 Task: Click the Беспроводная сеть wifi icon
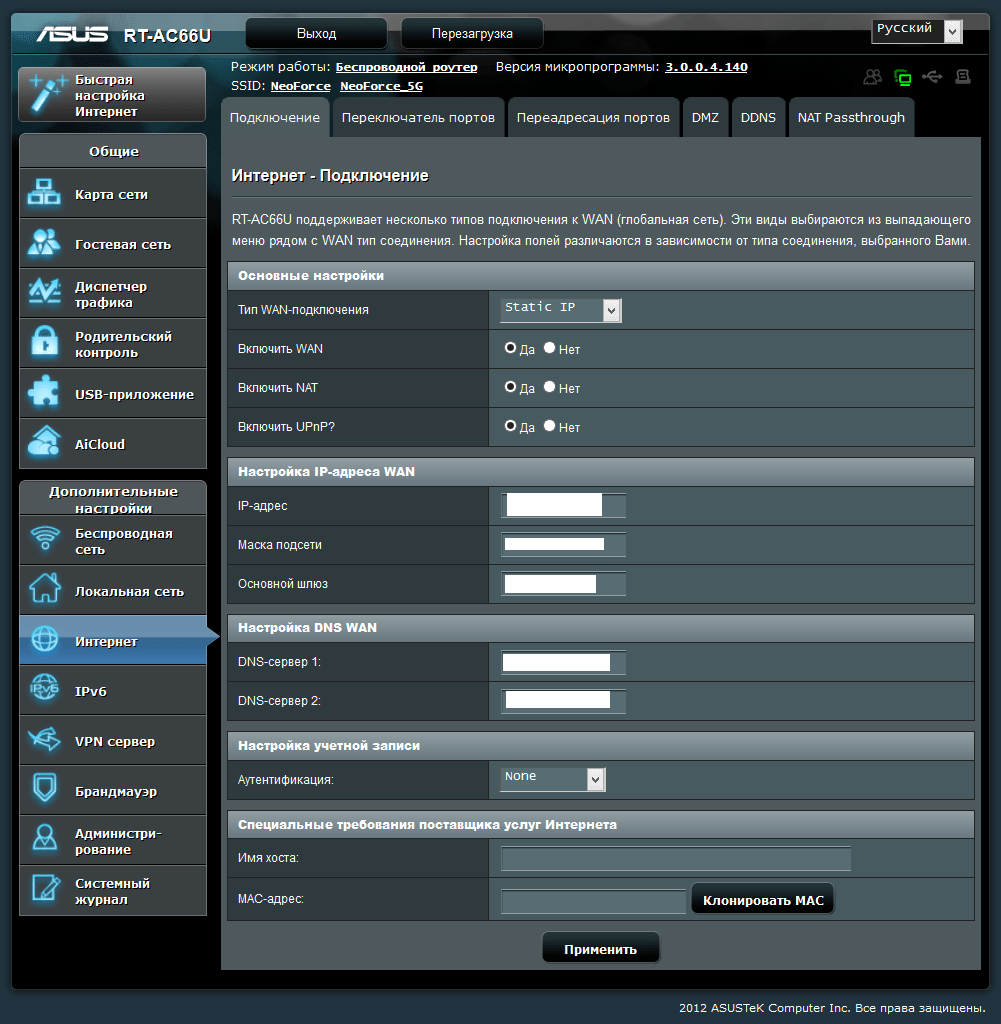(x=44, y=539)
